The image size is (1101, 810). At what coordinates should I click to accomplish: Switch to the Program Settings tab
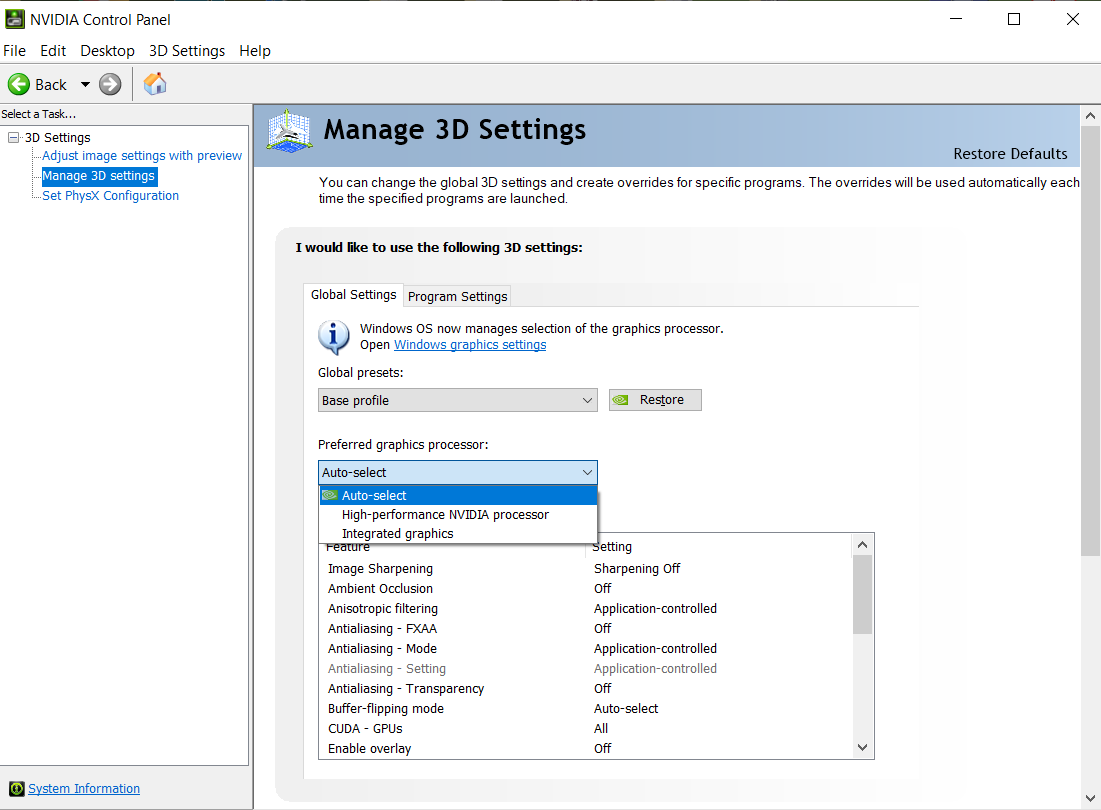point(458,296)
